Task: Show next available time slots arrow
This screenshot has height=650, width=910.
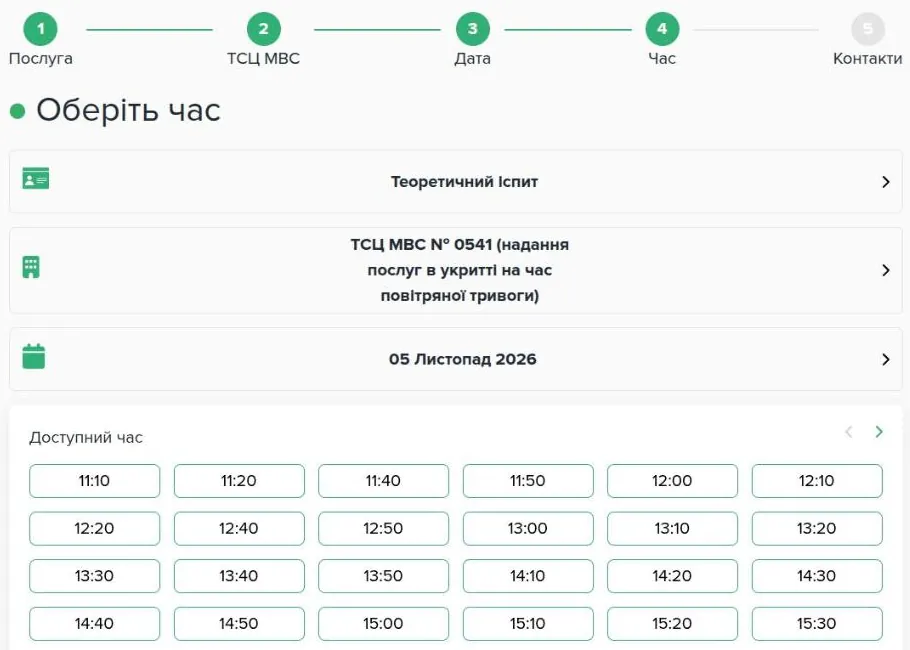Action: 879,432
